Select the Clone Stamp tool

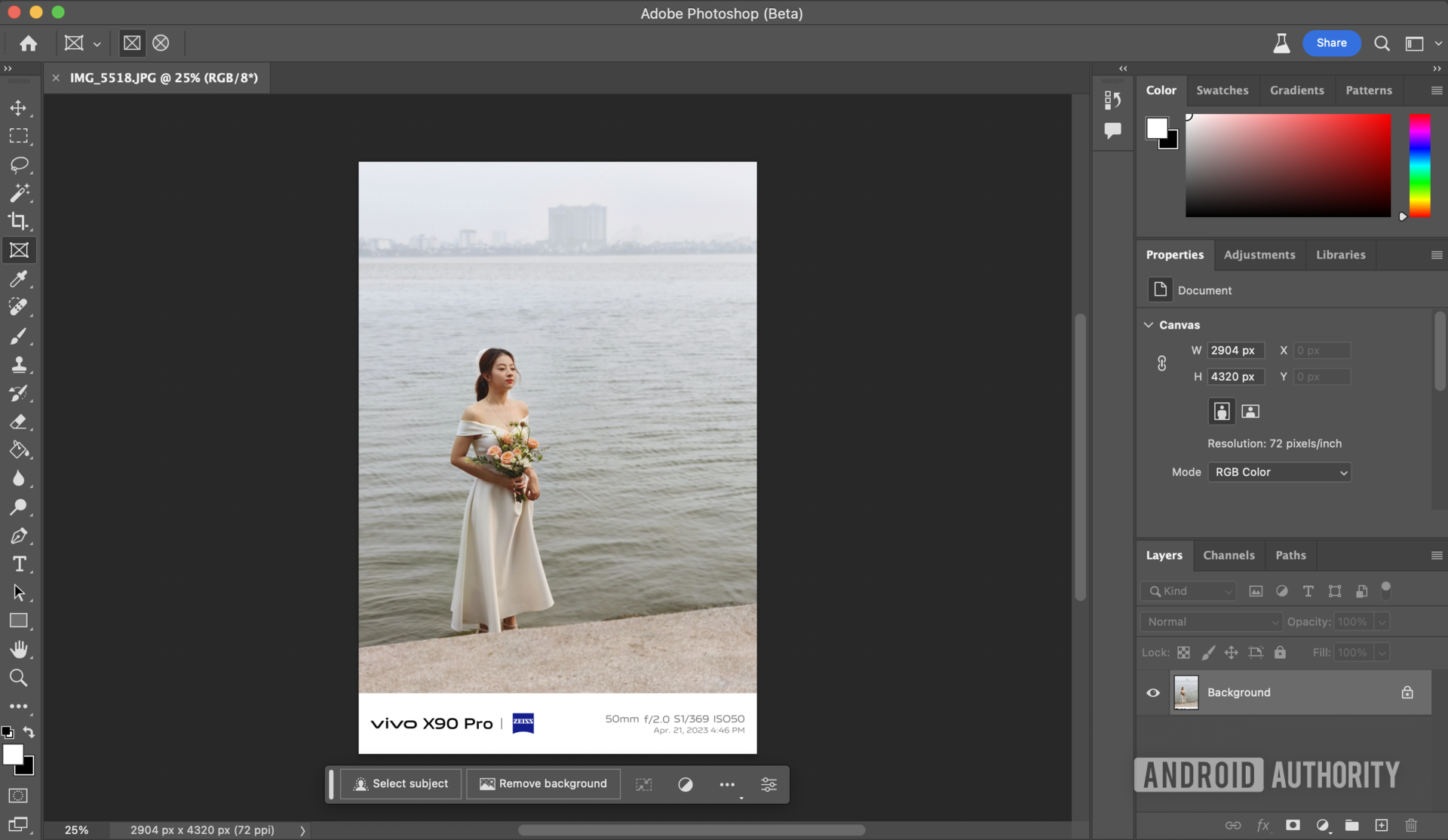coord(19,365)
